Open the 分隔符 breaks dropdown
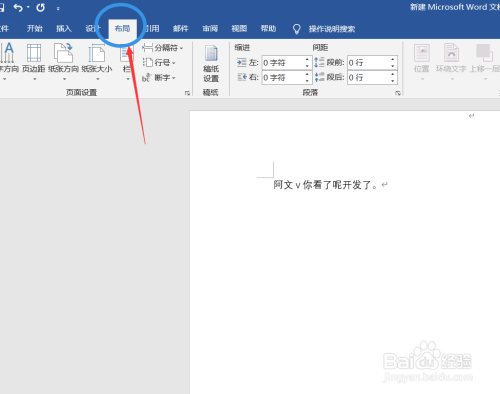 (163, 48)
